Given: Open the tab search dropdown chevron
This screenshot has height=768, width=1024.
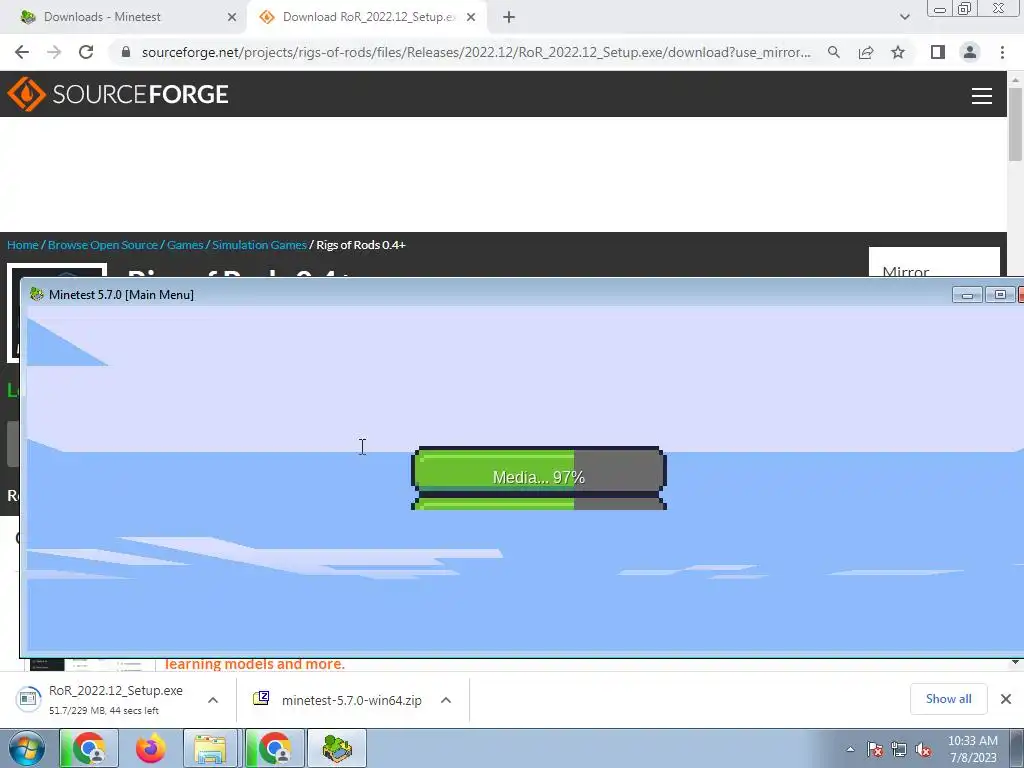Looking at the screenshot, I should point(904,17).
